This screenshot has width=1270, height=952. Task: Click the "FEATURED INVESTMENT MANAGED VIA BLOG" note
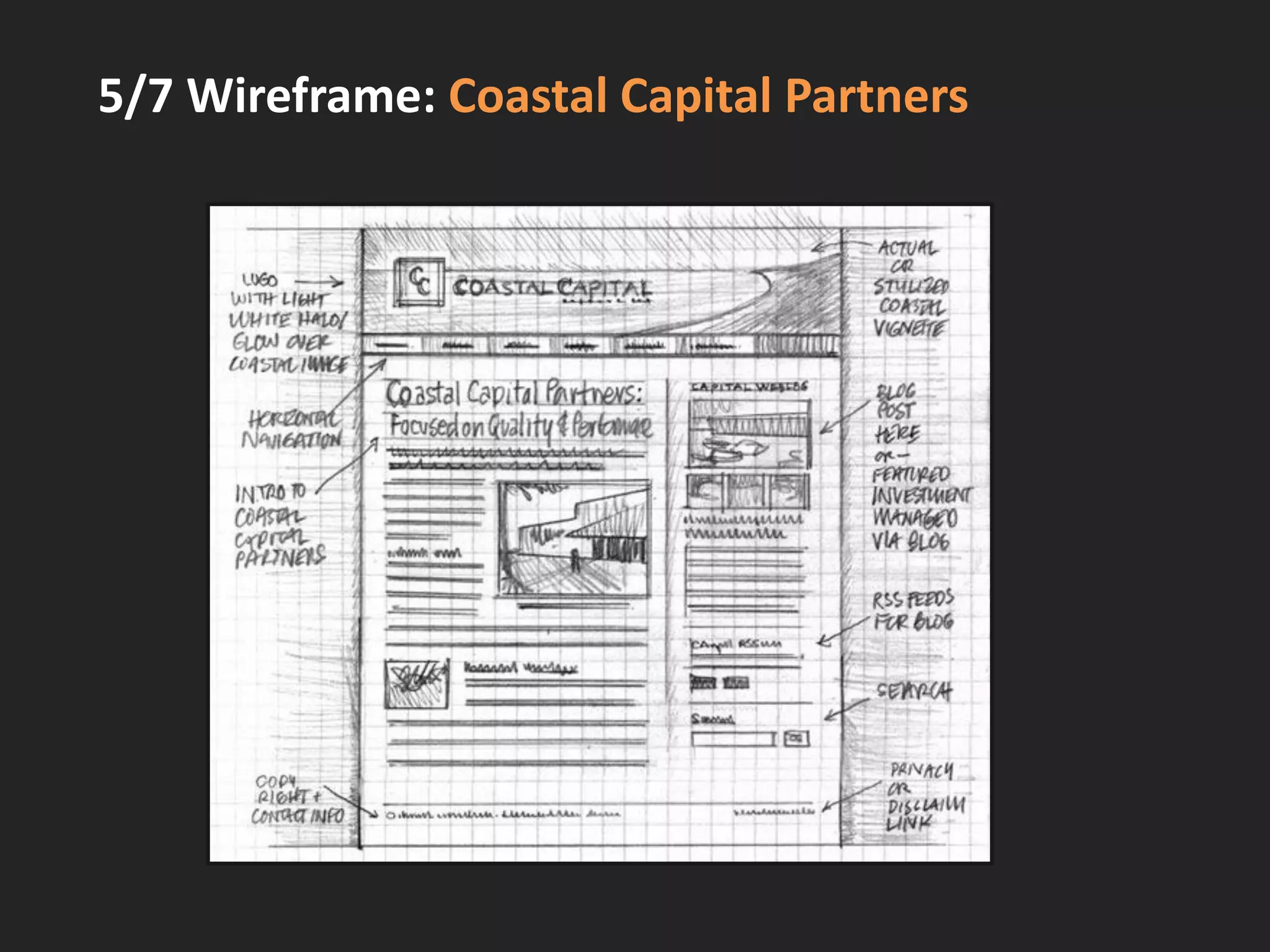pos(921,508)
